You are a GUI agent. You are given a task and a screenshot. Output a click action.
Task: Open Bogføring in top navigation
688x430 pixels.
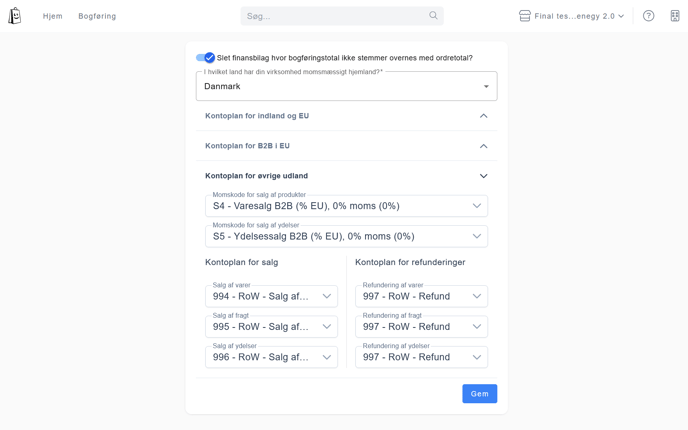[97, 16]
